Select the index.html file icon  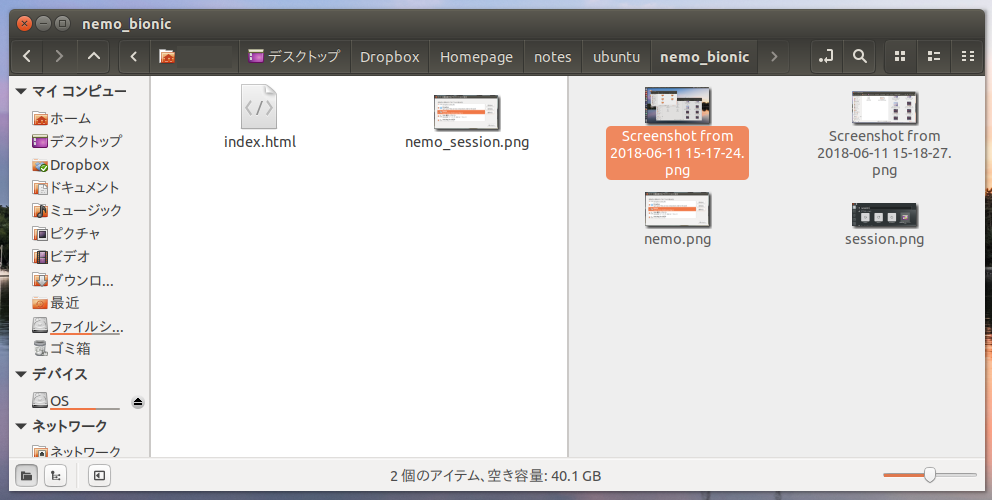(x=259, y=107)
